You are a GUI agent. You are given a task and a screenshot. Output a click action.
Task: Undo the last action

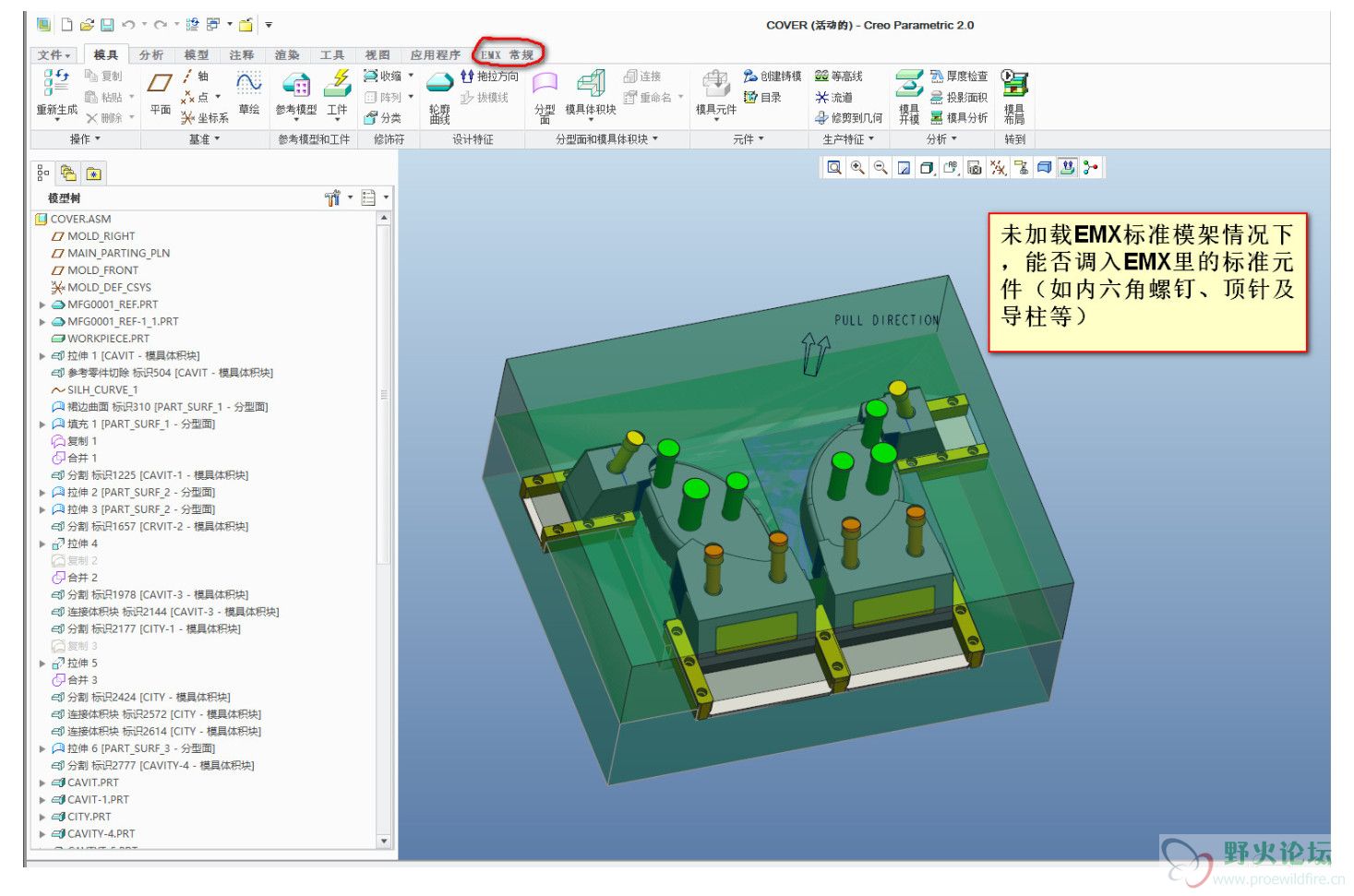[x=128, y=25]
